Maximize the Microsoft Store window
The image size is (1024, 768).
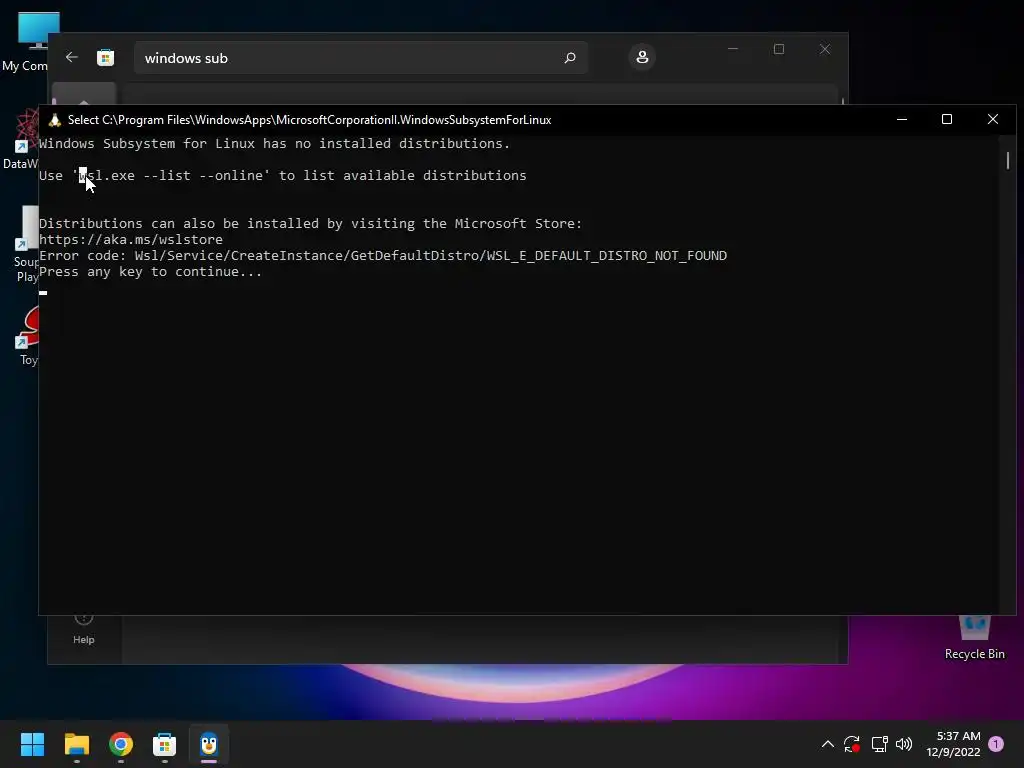pyautogui.click(x=778, y=49)
